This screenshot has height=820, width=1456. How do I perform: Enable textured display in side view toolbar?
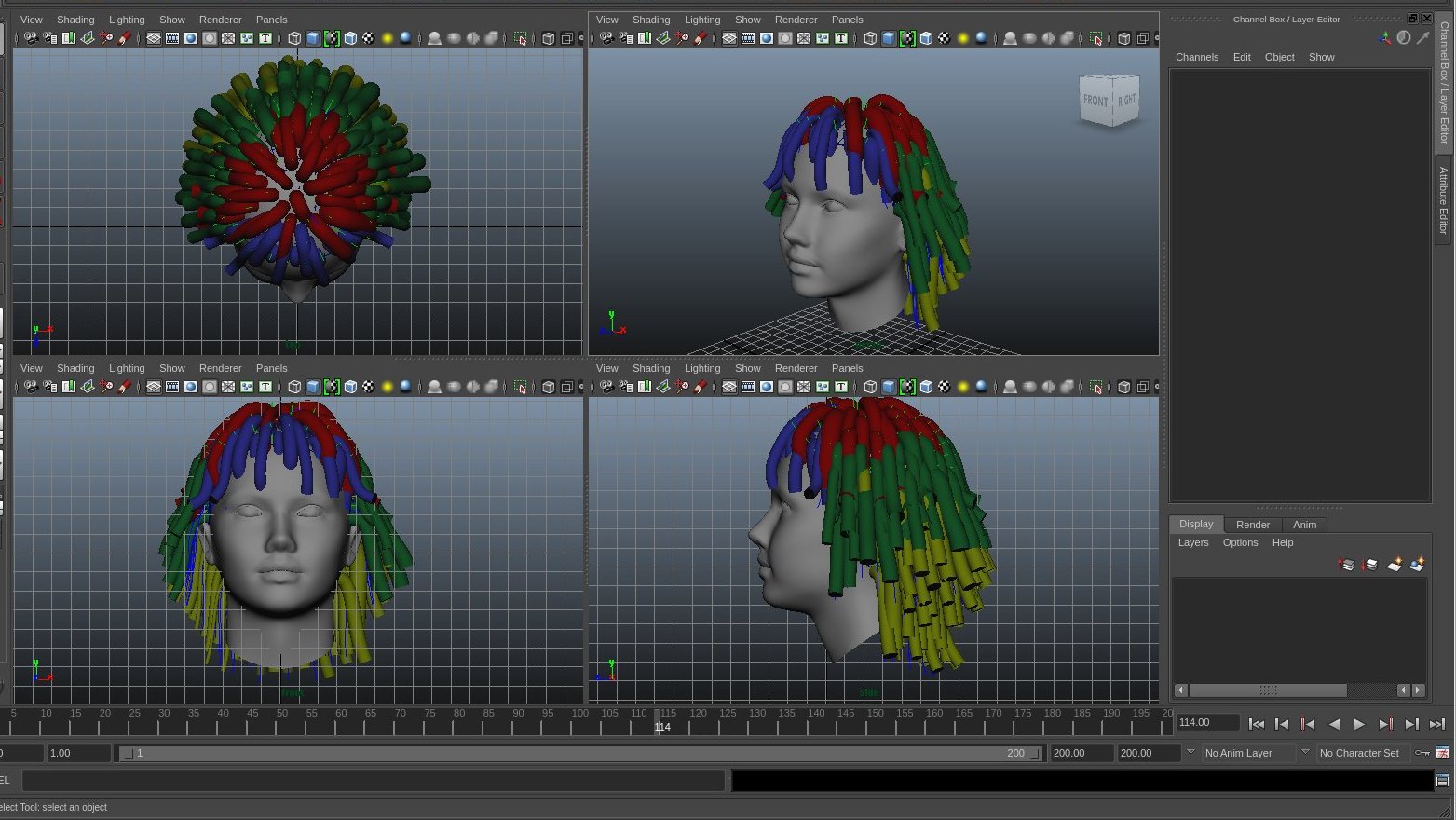click(944, 387)
